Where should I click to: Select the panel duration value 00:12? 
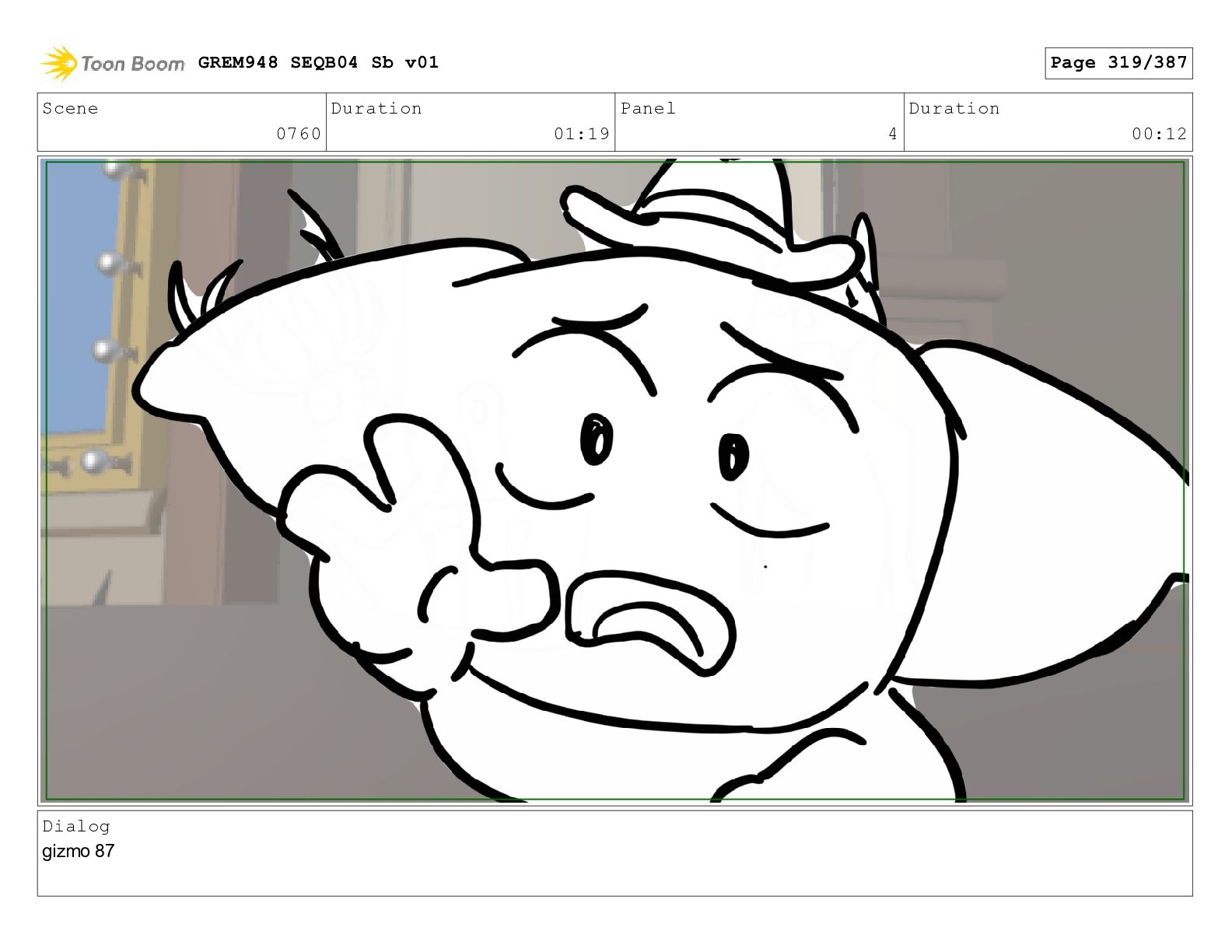(x=1160, y=134)
